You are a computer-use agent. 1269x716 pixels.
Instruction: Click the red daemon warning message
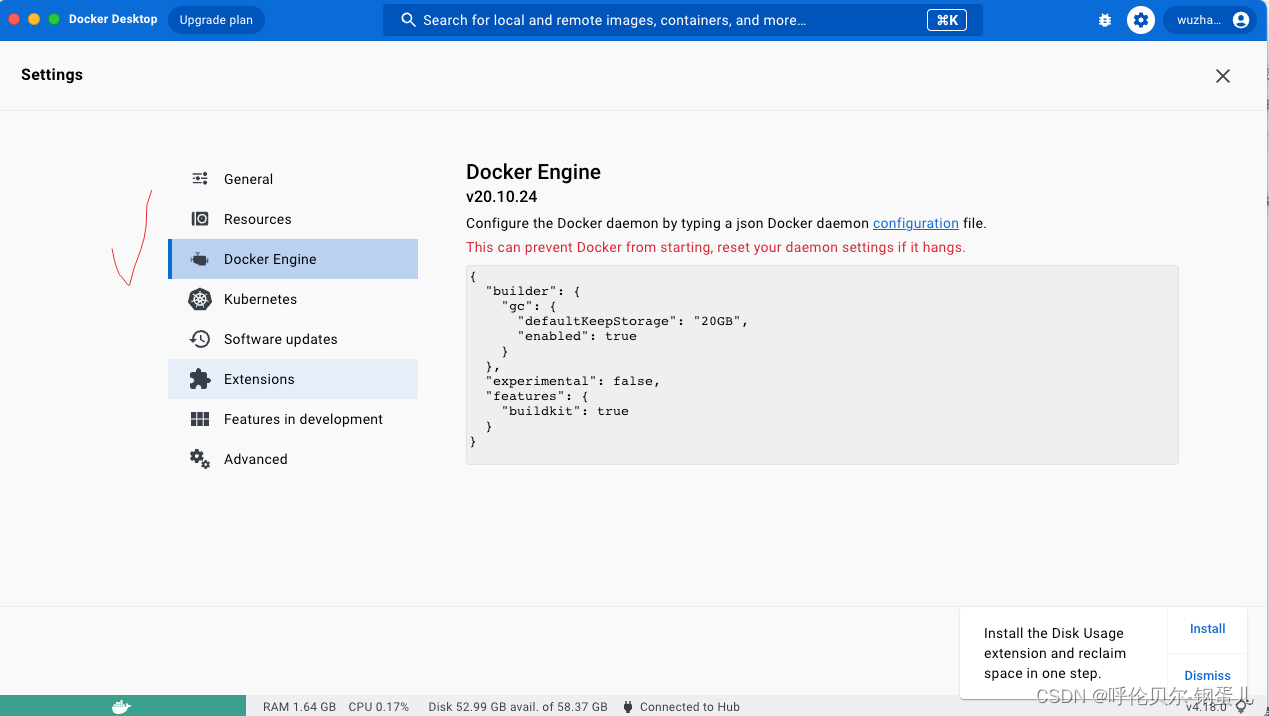(716, 247)
